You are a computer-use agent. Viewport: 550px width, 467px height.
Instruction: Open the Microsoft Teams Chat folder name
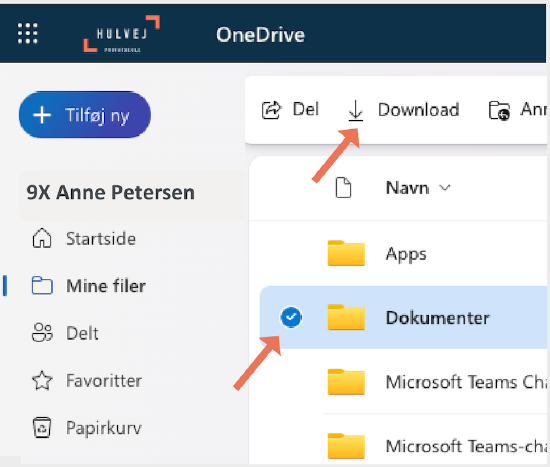(x=467, y=382)
